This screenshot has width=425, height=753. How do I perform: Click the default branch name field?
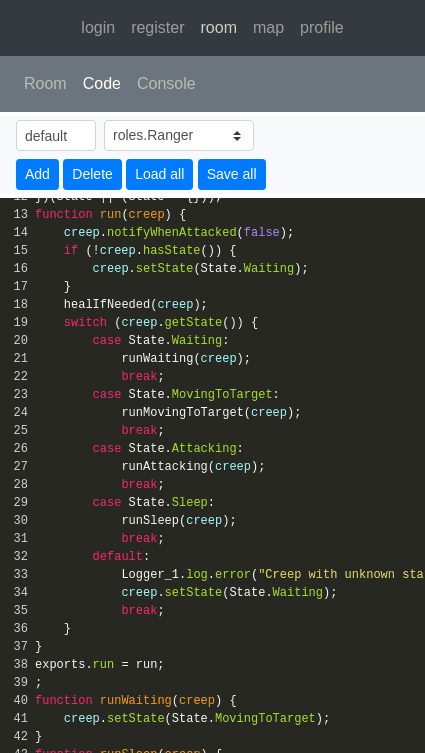[x=56, y=135]
